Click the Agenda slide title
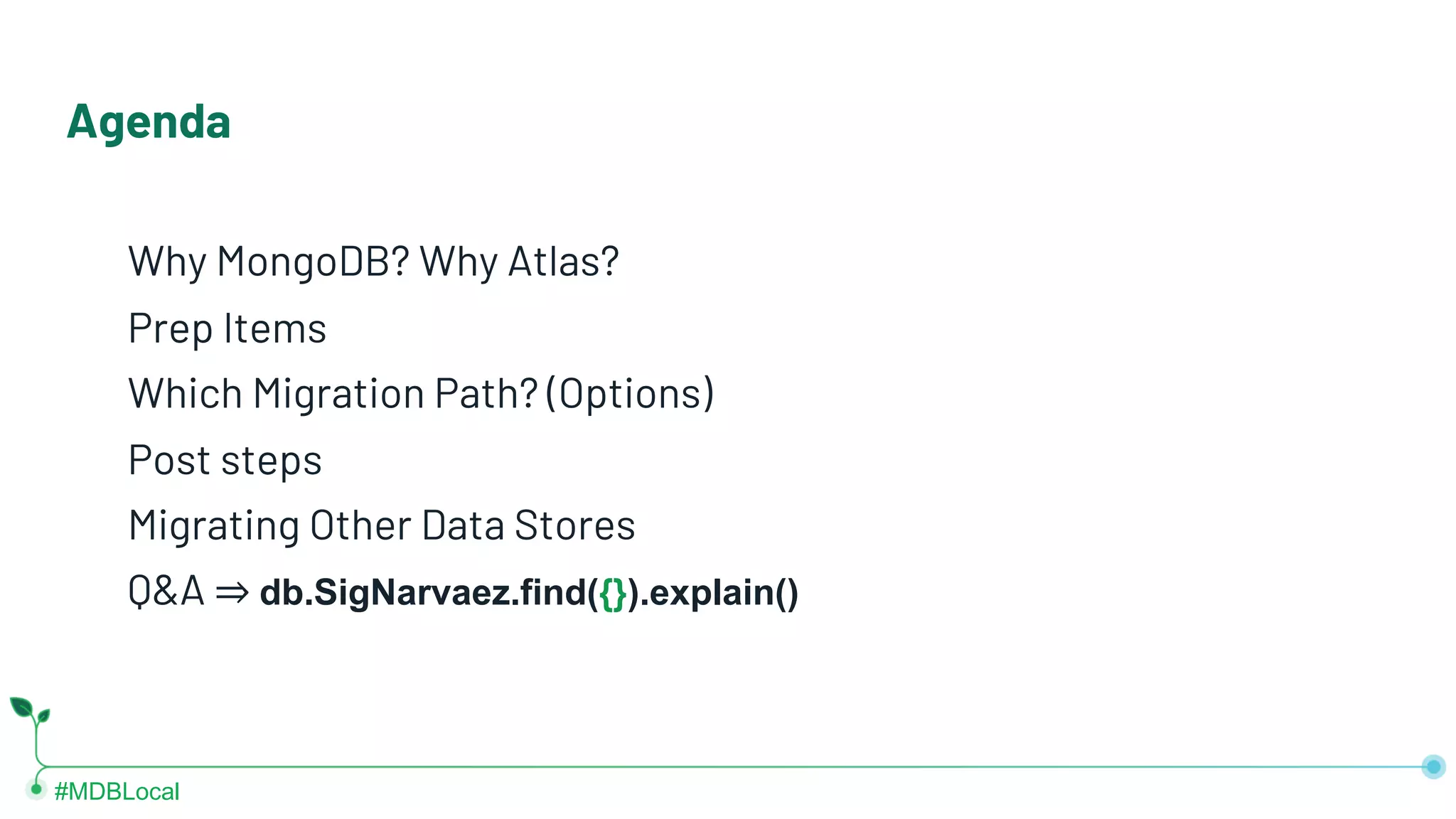The image size is (1456, 819). point(149,122)
